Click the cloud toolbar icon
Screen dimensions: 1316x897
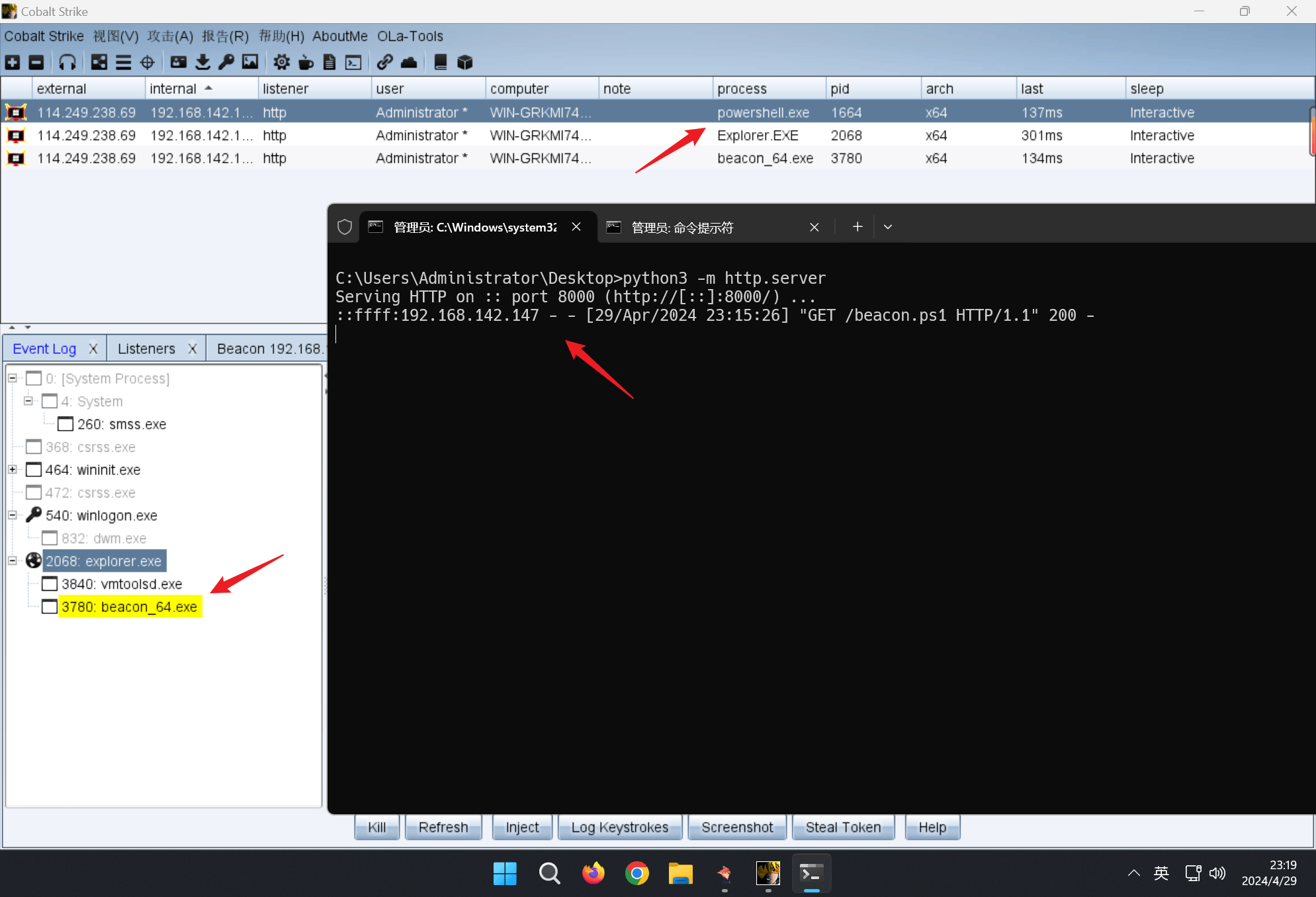[x=409, y=62]
